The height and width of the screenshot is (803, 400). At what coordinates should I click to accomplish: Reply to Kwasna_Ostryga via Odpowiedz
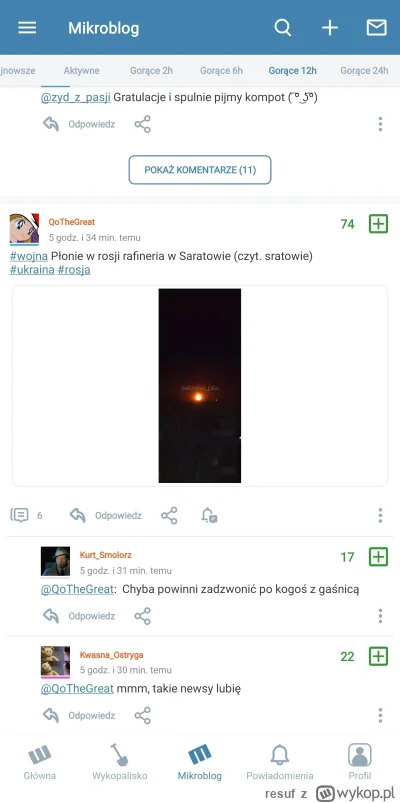pos(79,715)
